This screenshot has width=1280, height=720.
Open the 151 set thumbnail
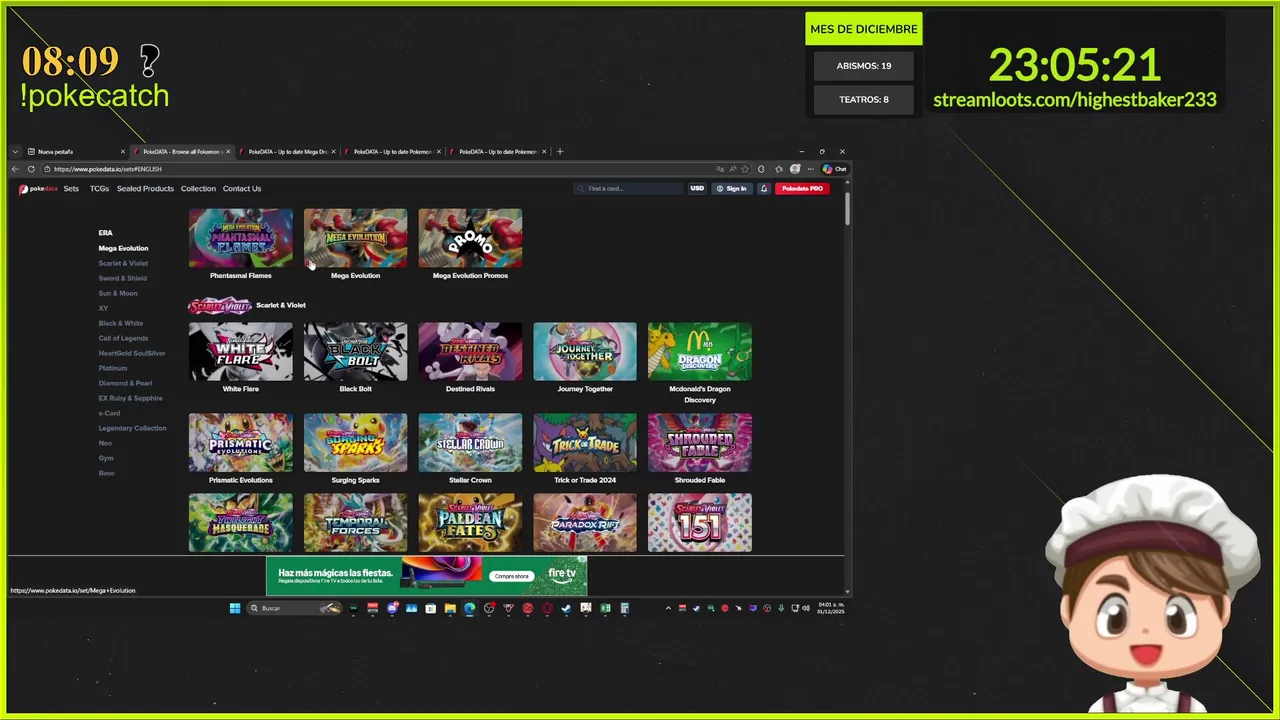[700, 522]
